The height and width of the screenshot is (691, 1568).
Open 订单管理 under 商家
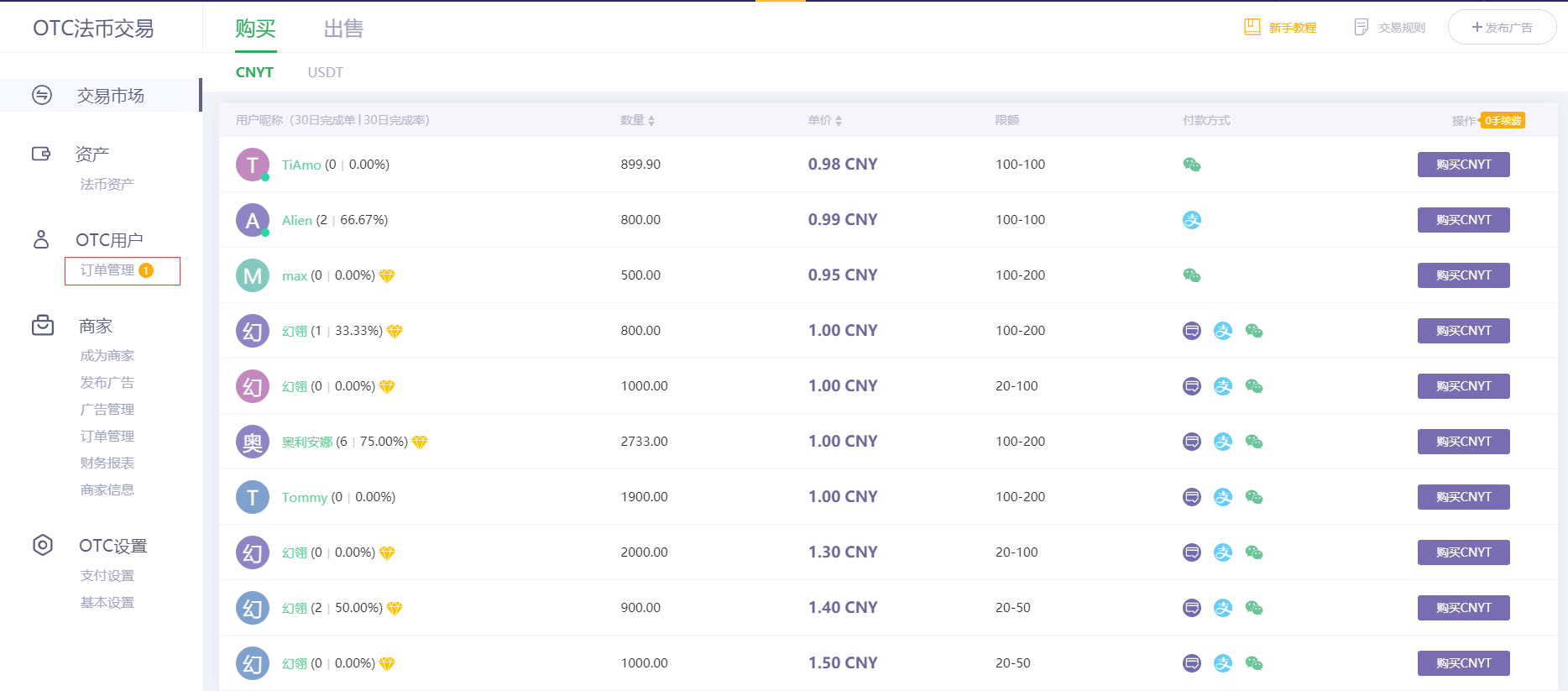coord(107,436)
